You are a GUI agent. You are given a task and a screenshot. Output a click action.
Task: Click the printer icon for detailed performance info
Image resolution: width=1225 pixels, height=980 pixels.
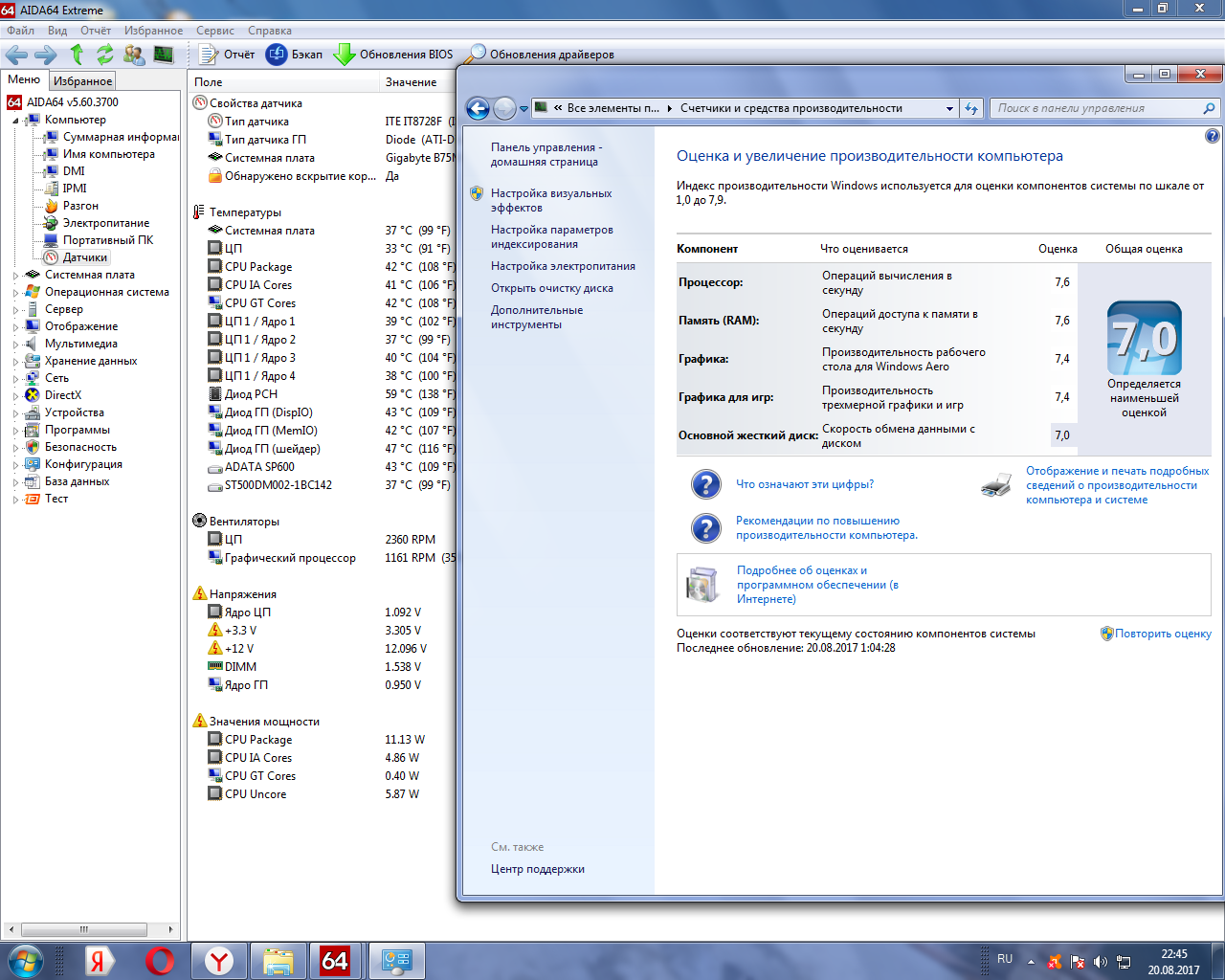(997, 485)
